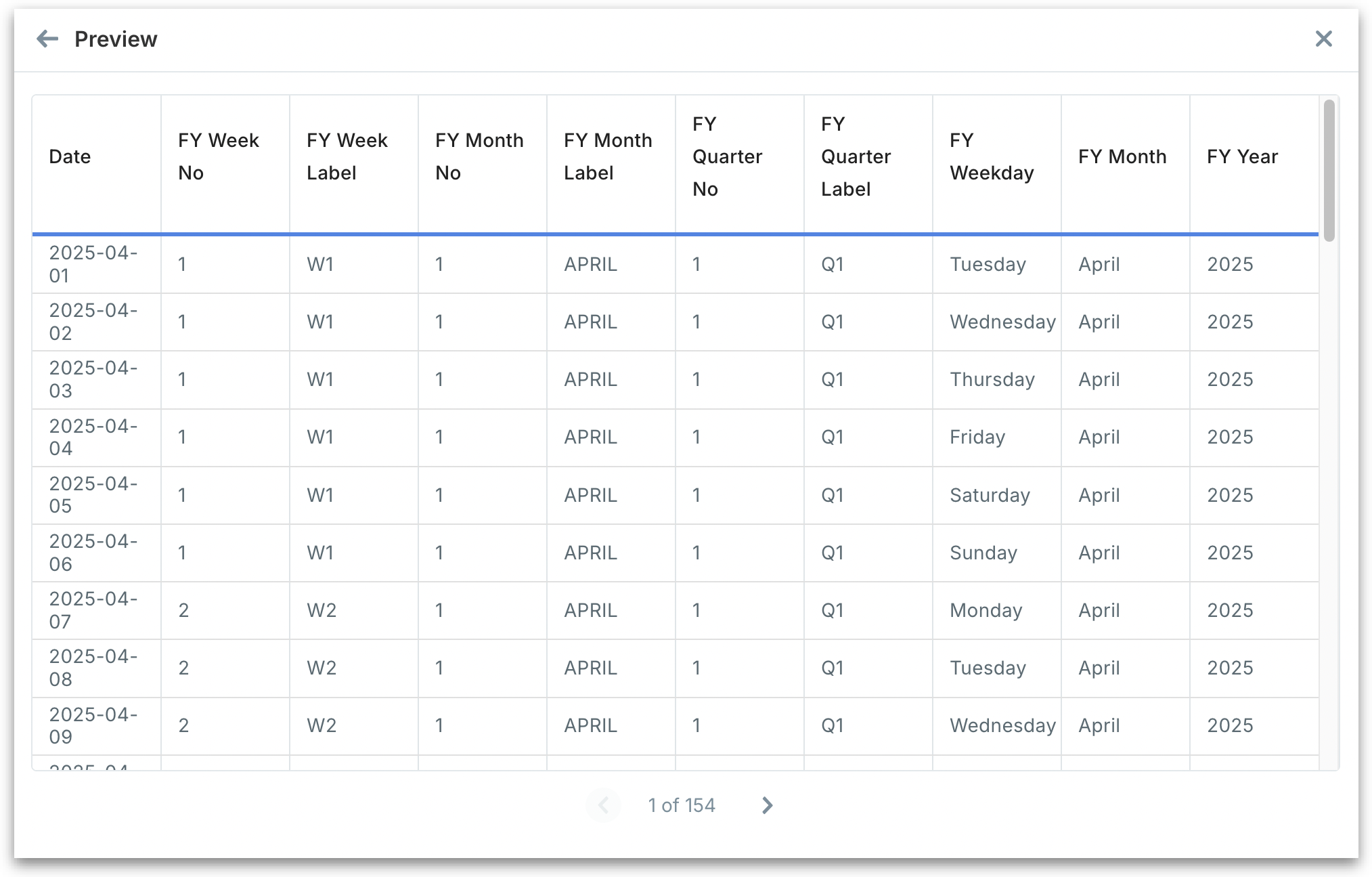Click the Monday weekday cell
Viewport: 1372px width, 877px height.
[986, 611]
